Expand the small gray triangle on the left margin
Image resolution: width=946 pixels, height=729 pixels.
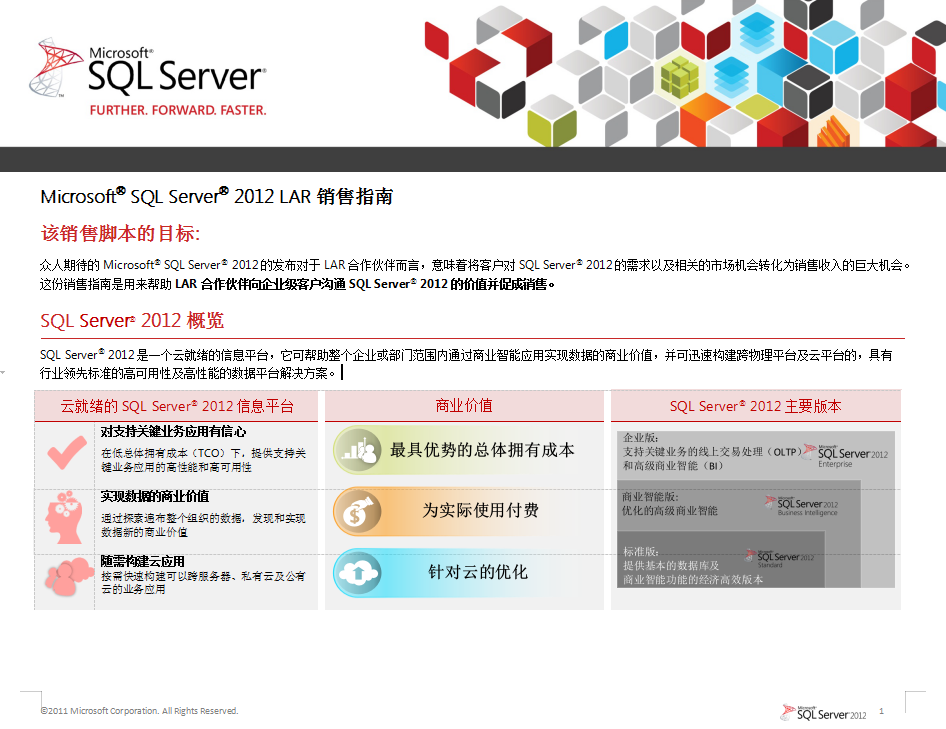point(4,371)
